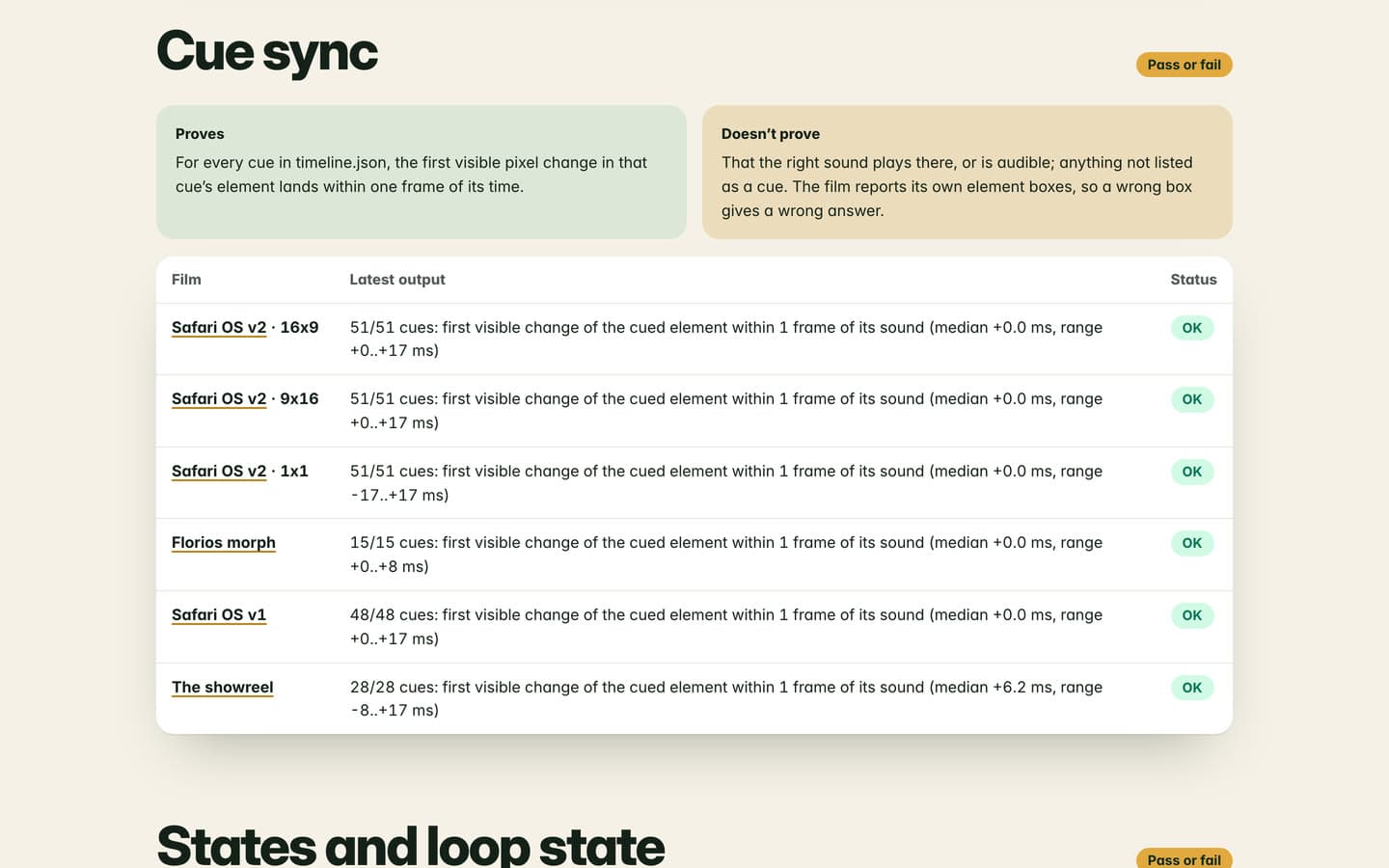
Task: Open the Safari OS v2 1x1 film link
Action: point(219,472)
